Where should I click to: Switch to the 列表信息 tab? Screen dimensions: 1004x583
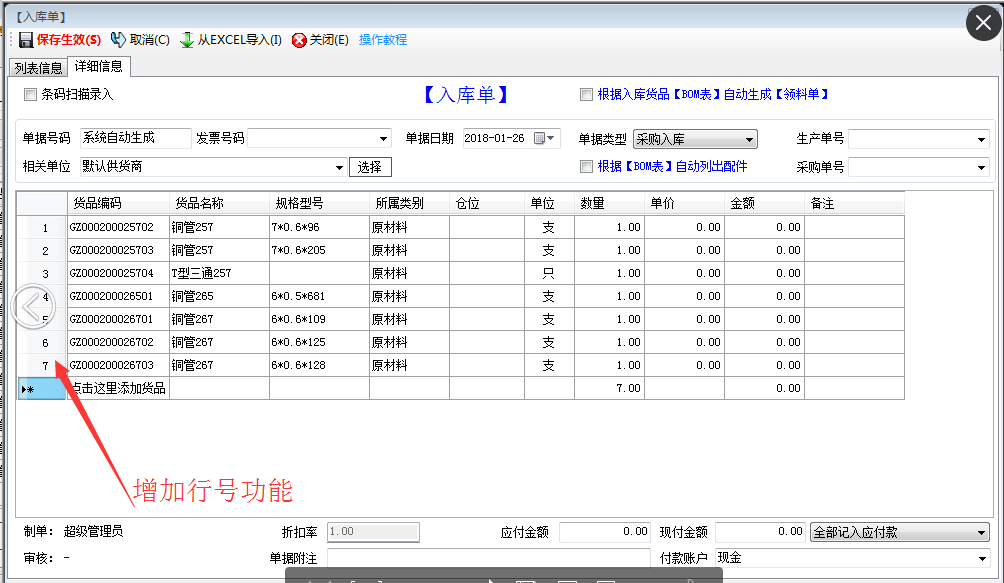pos(38,68)
